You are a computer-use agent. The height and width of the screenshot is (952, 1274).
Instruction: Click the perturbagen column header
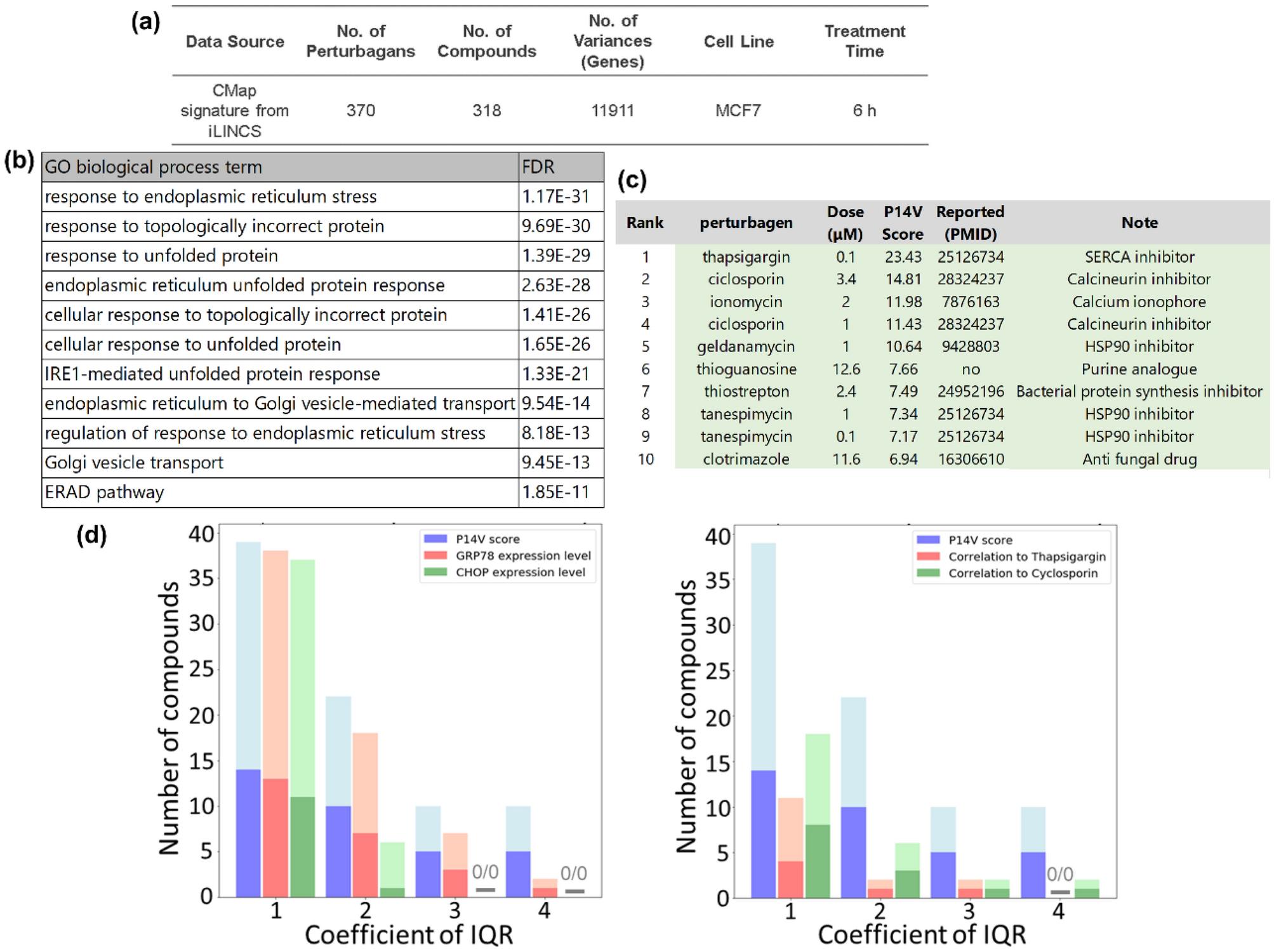746,223
